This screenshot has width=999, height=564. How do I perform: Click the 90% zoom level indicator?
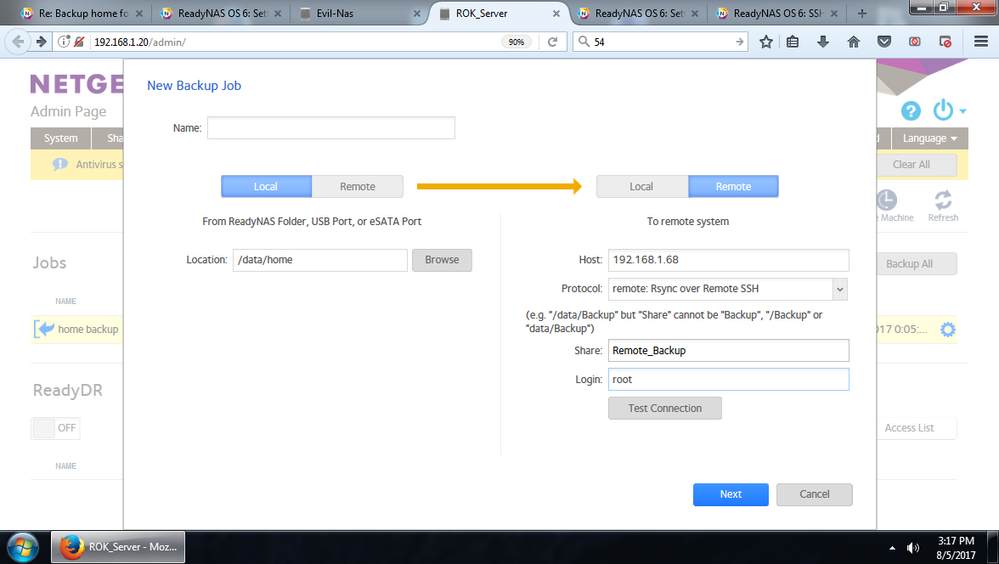(516, 42)
